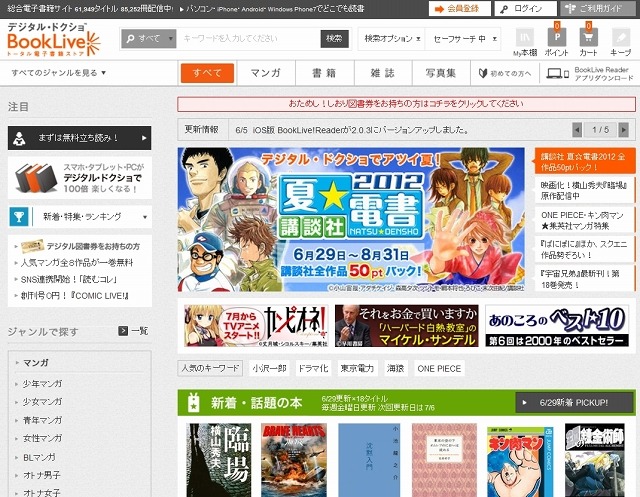
Task: Click the 初めての方へ beginner leaf icon
Action: 483,73
